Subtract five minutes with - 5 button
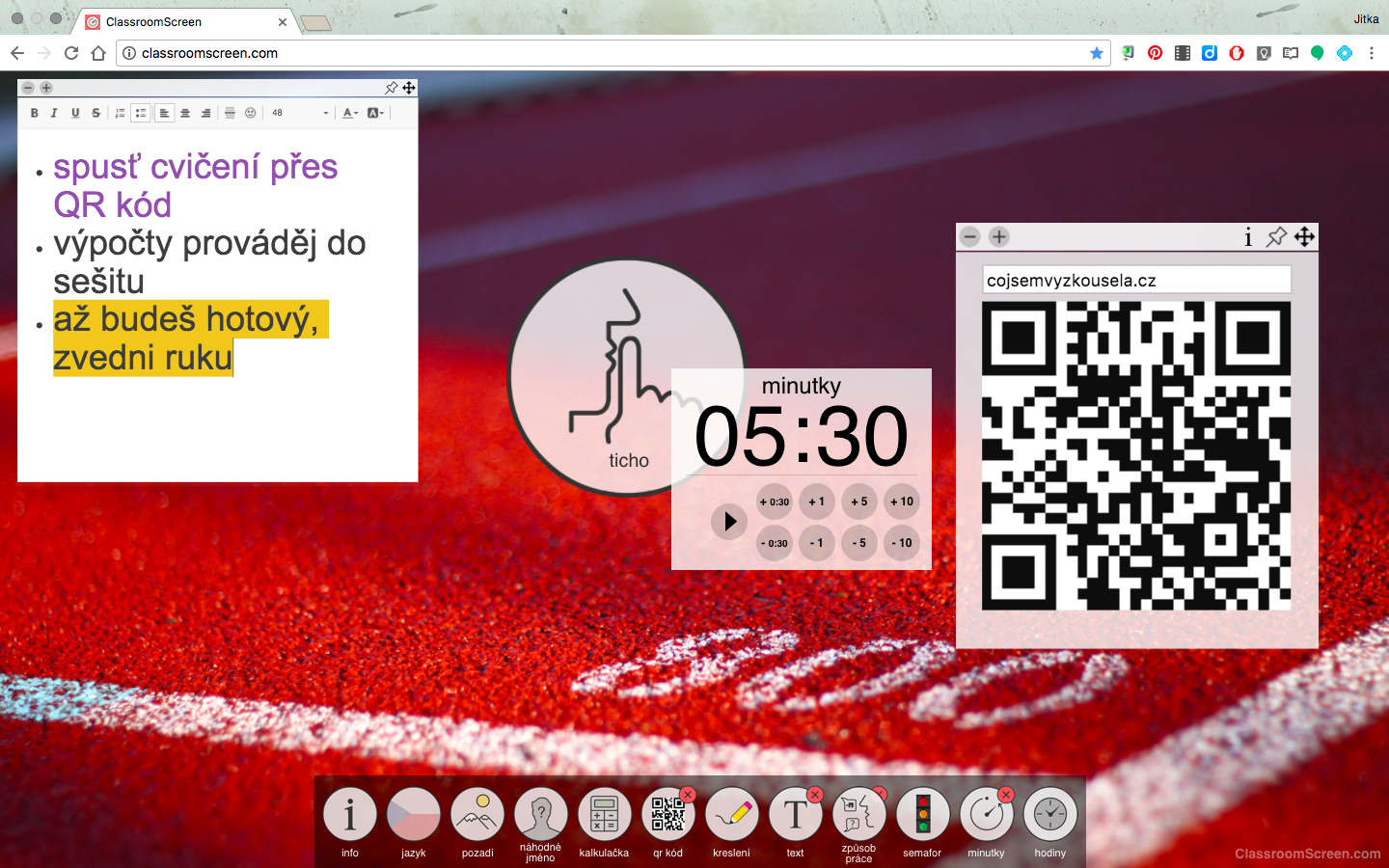 pos(859,543)
